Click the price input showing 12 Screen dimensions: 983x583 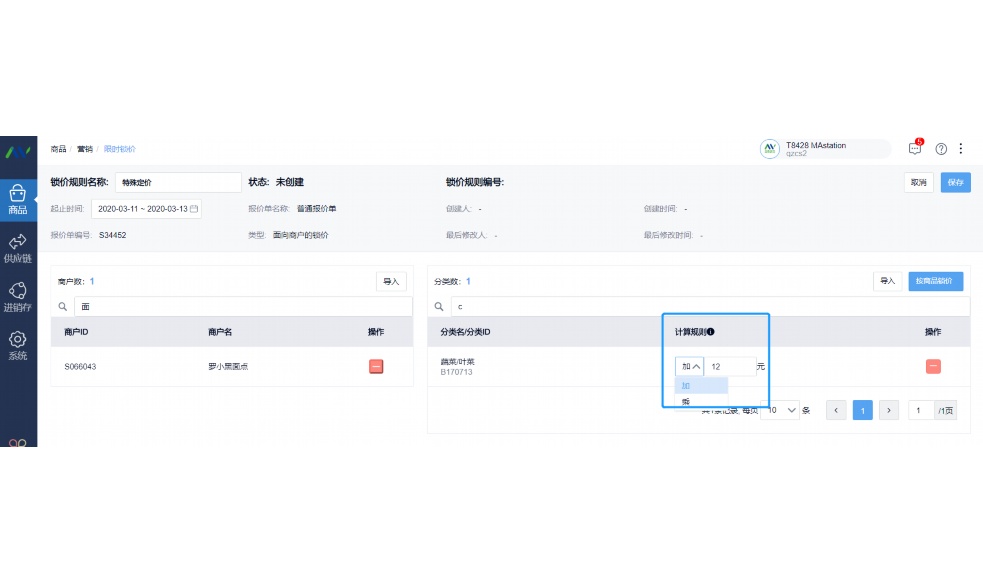click(729, 366)
